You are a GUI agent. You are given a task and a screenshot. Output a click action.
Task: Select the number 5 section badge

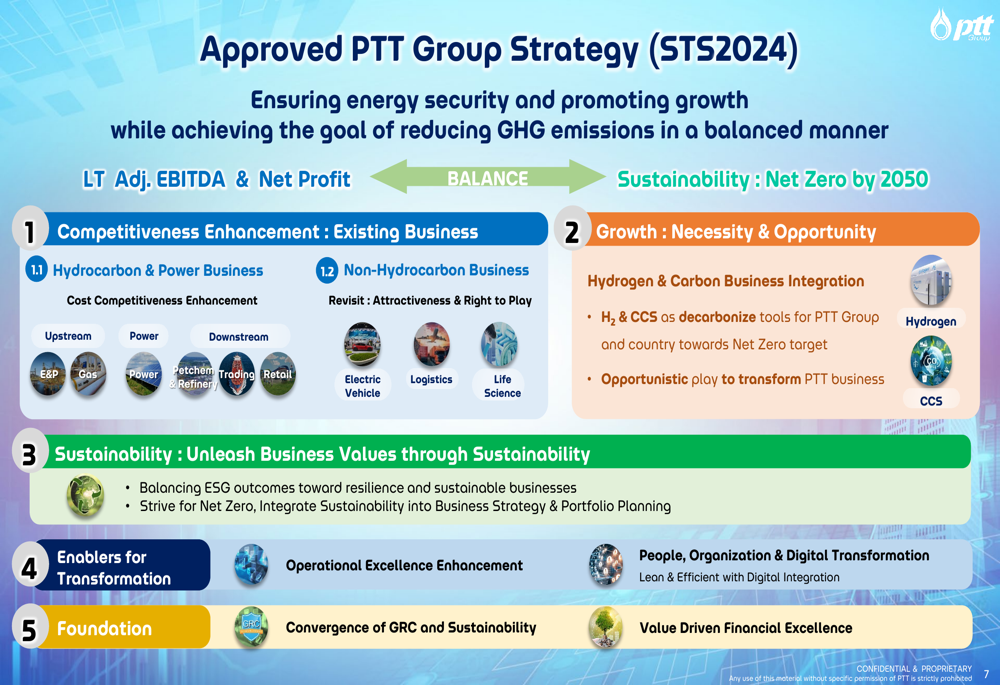pyautogui.click(x=29, y=628)
